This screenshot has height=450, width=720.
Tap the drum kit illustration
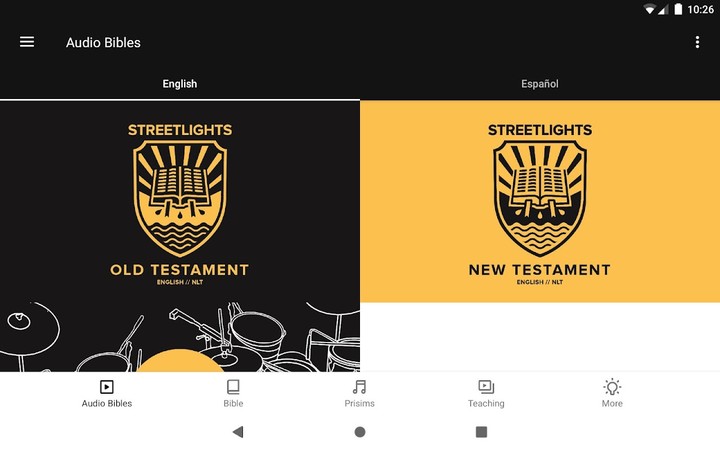tap(180, 337)
